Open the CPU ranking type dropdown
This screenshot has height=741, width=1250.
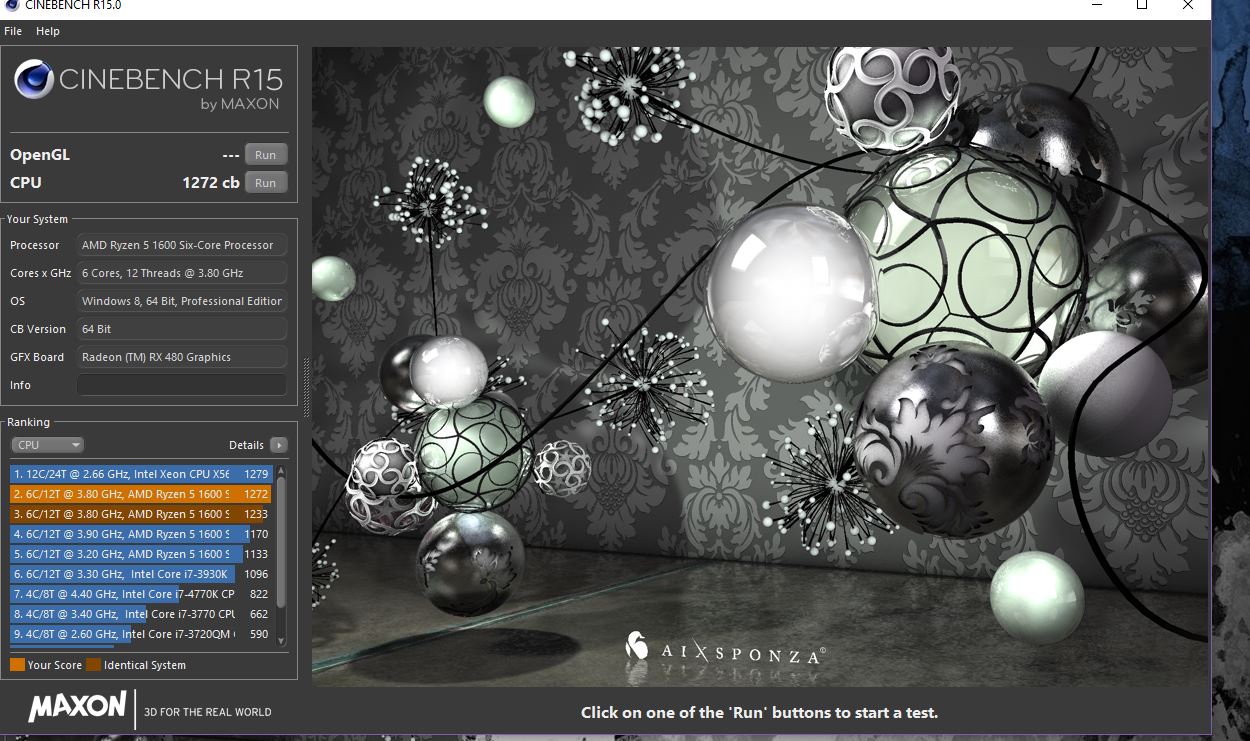click(47, 445)
